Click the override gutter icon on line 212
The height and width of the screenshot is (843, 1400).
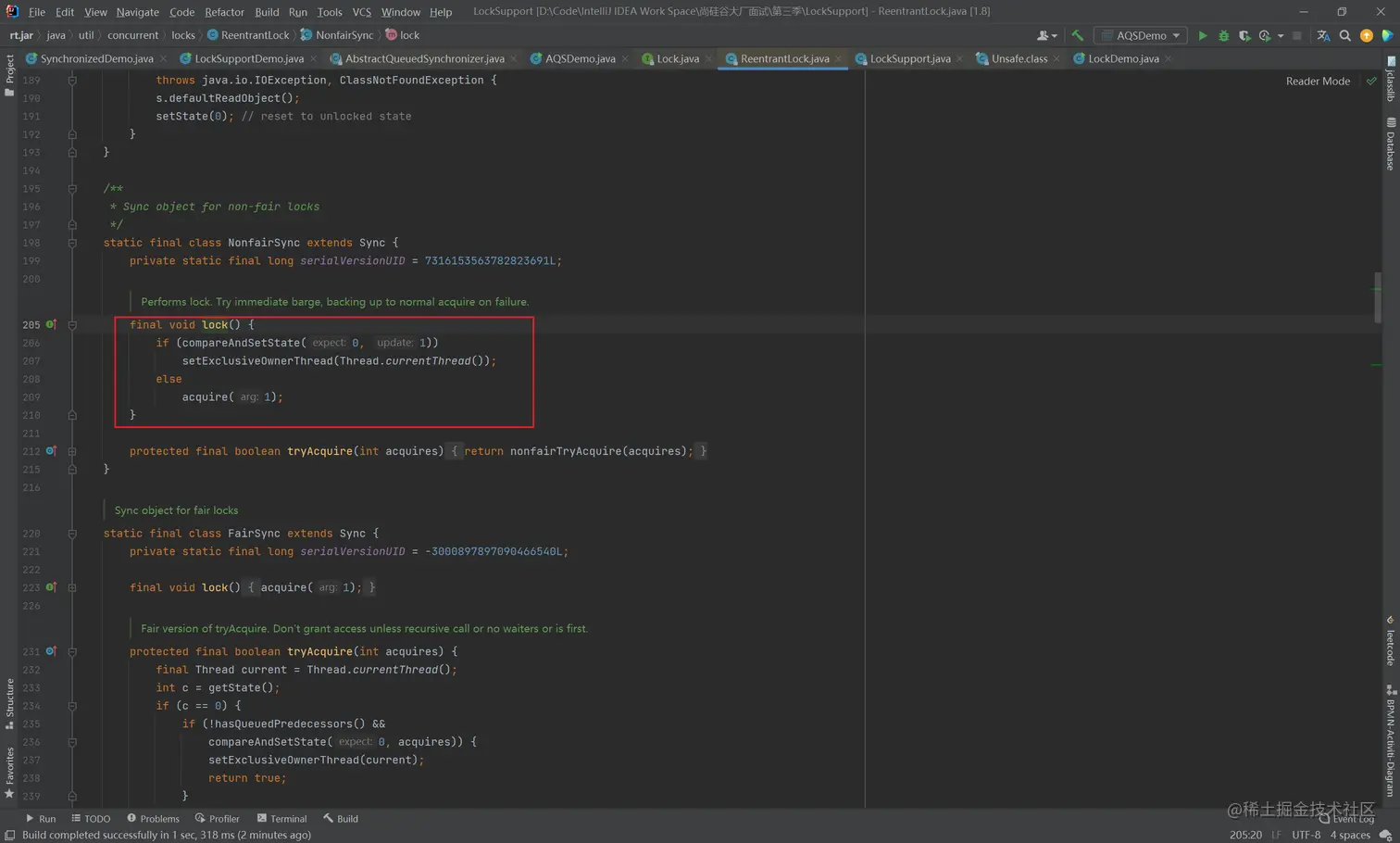(51, 451)
